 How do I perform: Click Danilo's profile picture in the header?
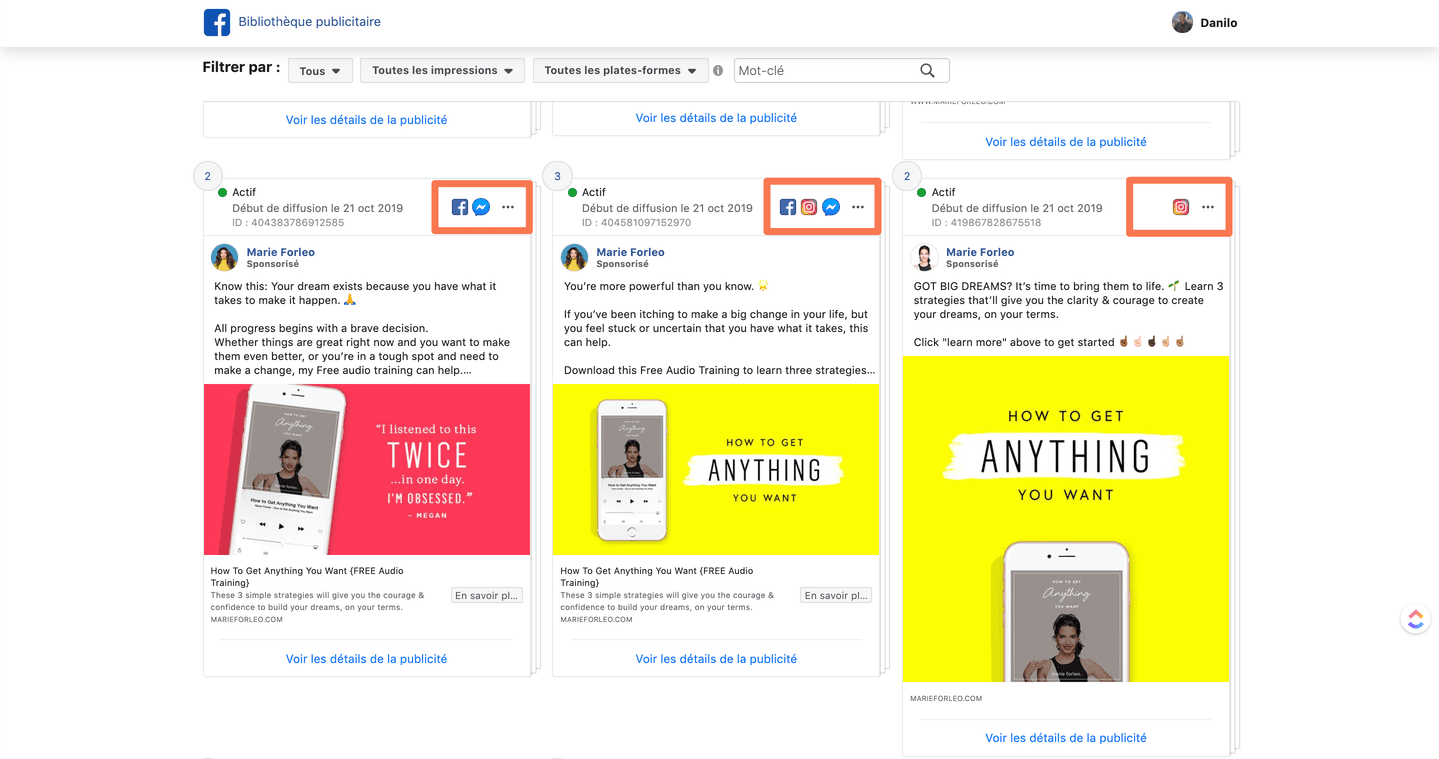(1183, 22)
